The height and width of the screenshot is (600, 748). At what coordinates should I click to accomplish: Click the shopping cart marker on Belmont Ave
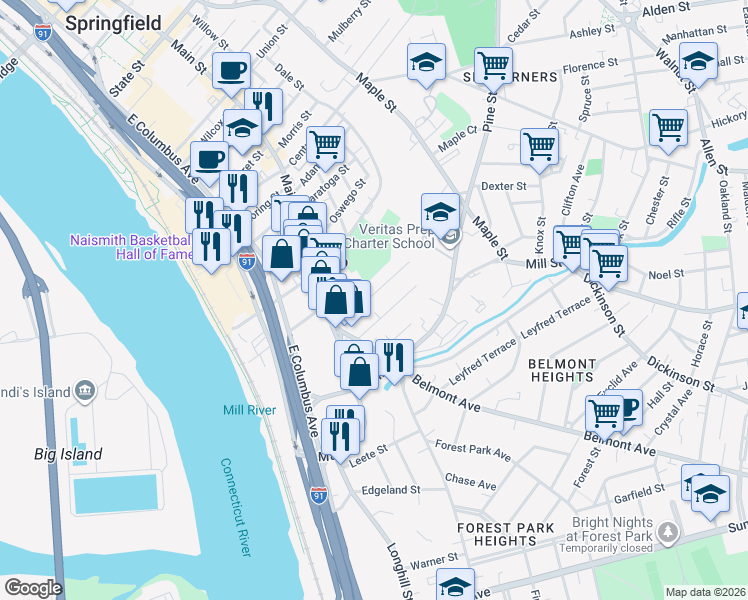[x=604, y=414]
